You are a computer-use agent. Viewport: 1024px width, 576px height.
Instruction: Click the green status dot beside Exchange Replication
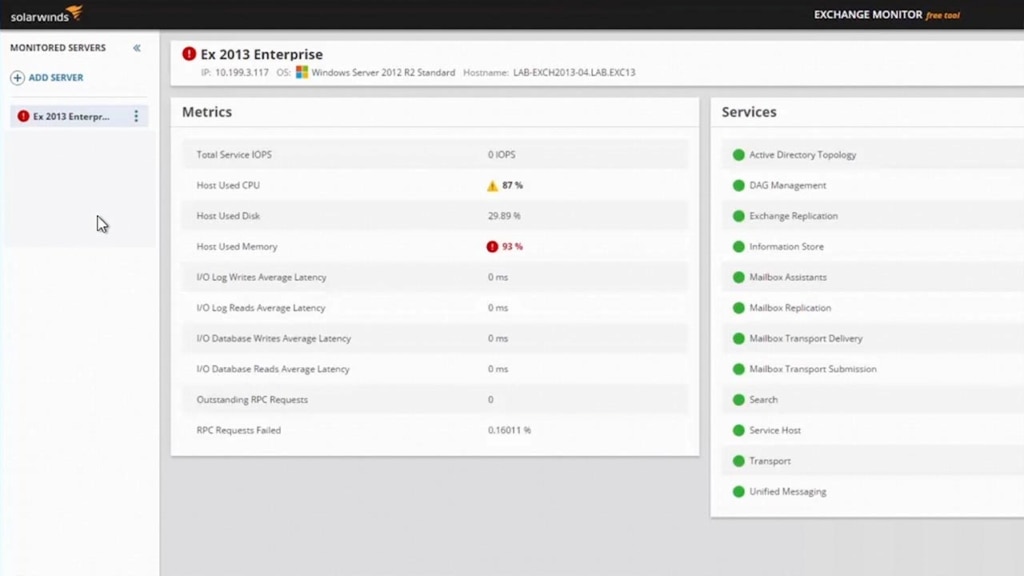click(x=737, y=215)
